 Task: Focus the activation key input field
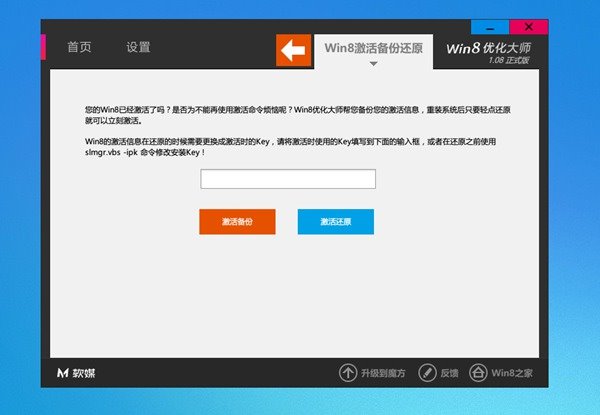[x=288, y=179]
